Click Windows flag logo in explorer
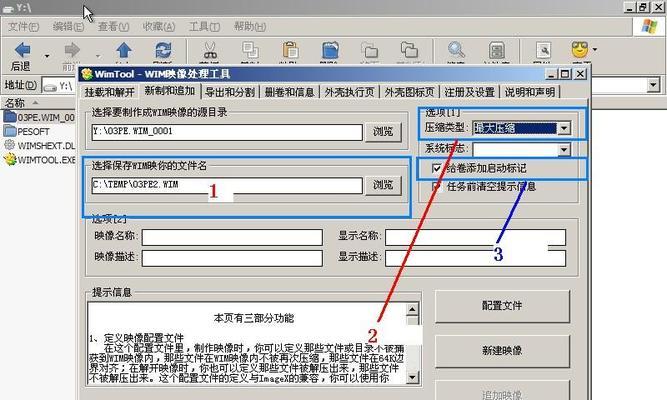 (649, 26)
